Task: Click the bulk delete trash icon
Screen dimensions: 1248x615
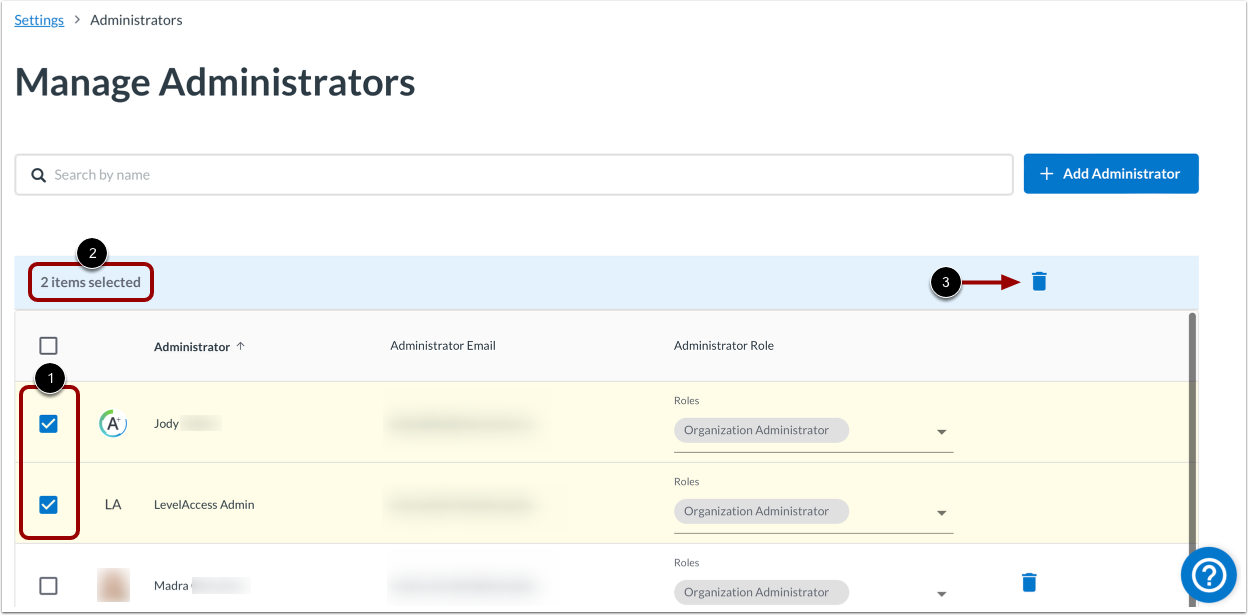Action: 1038,281
